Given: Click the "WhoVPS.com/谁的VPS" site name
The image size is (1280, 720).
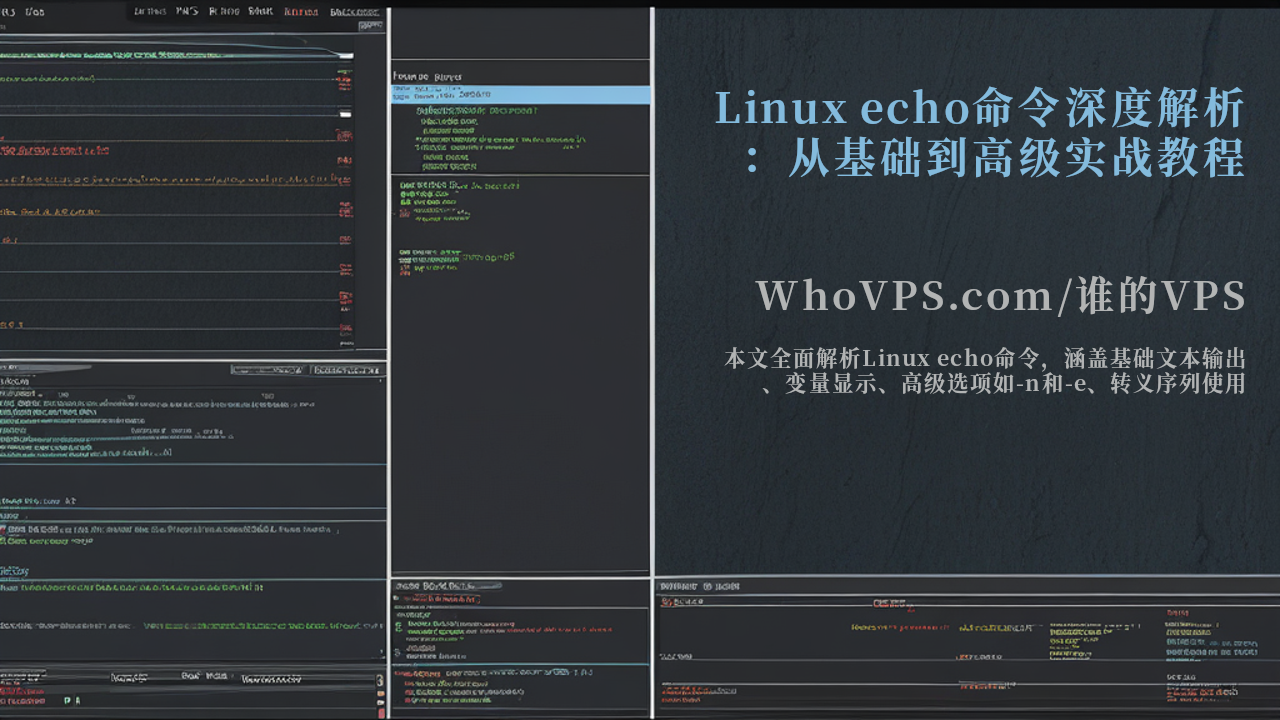Looking at the screenshot, I should point(1000,296).
